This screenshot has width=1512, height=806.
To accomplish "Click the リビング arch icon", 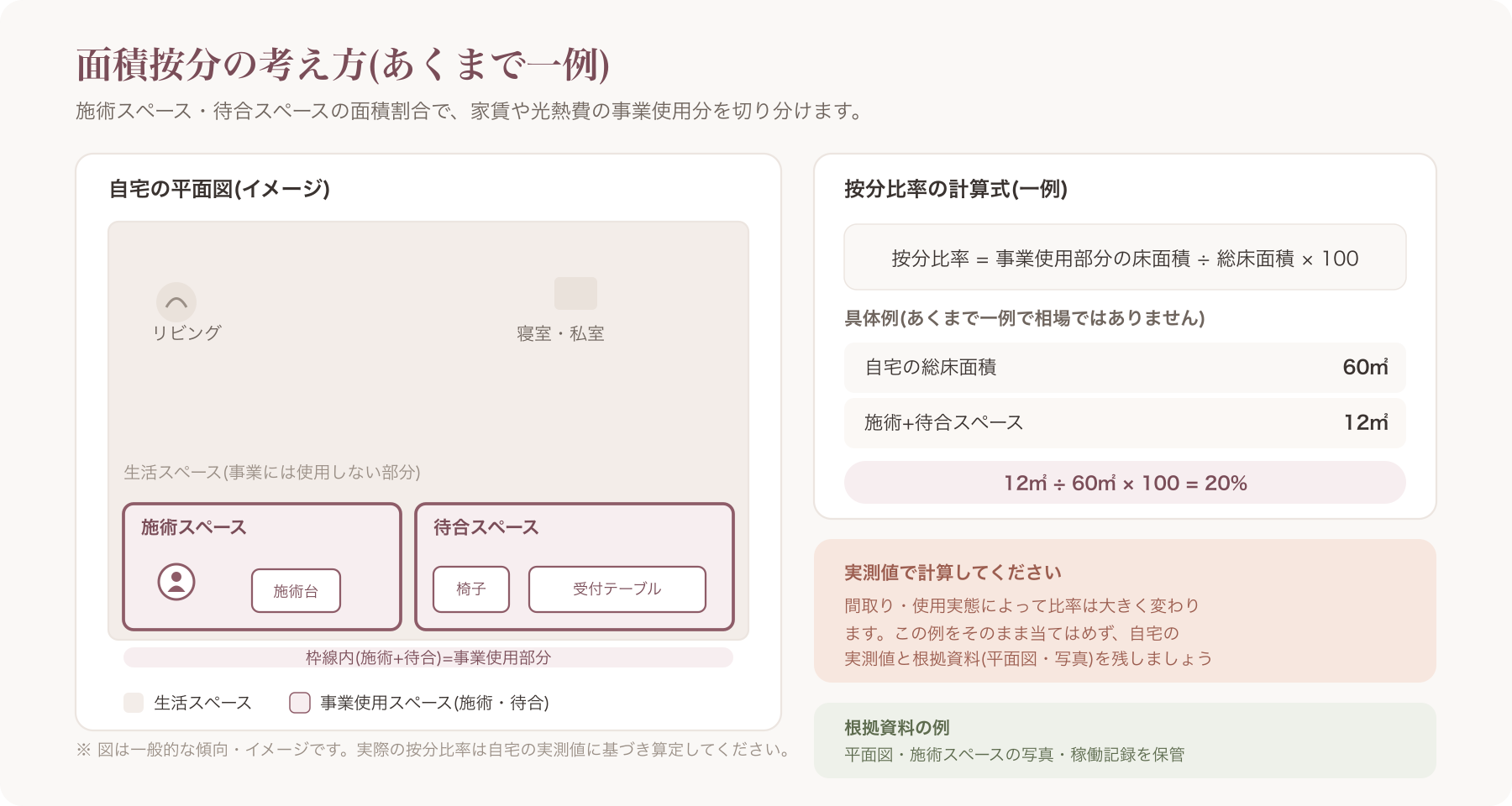I will tap(176, 302).
